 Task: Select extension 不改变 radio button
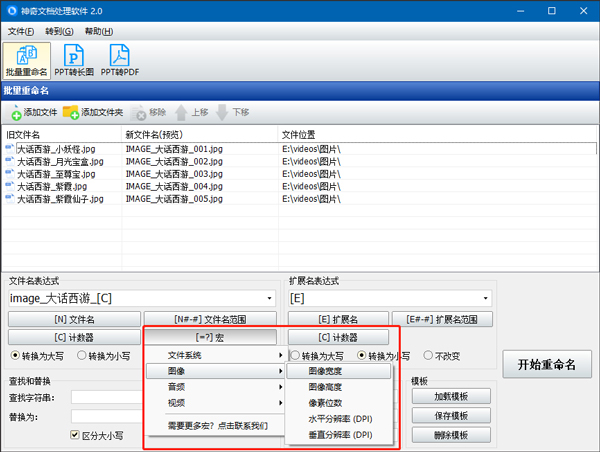point(428,356)
